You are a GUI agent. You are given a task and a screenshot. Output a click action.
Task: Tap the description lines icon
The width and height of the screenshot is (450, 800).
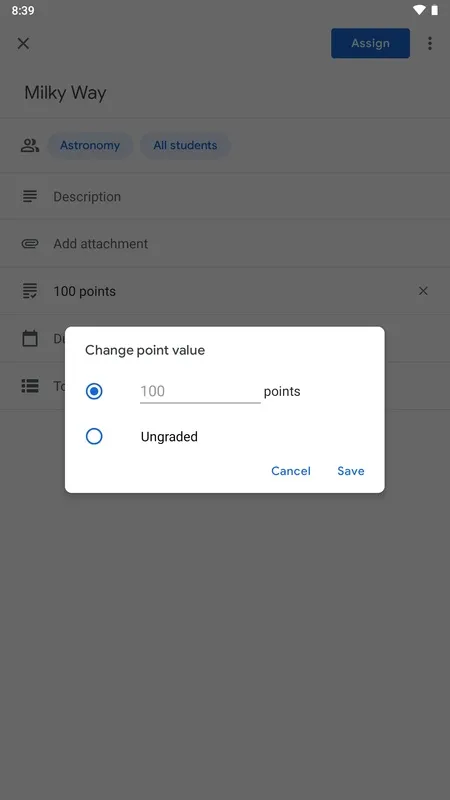30,196
